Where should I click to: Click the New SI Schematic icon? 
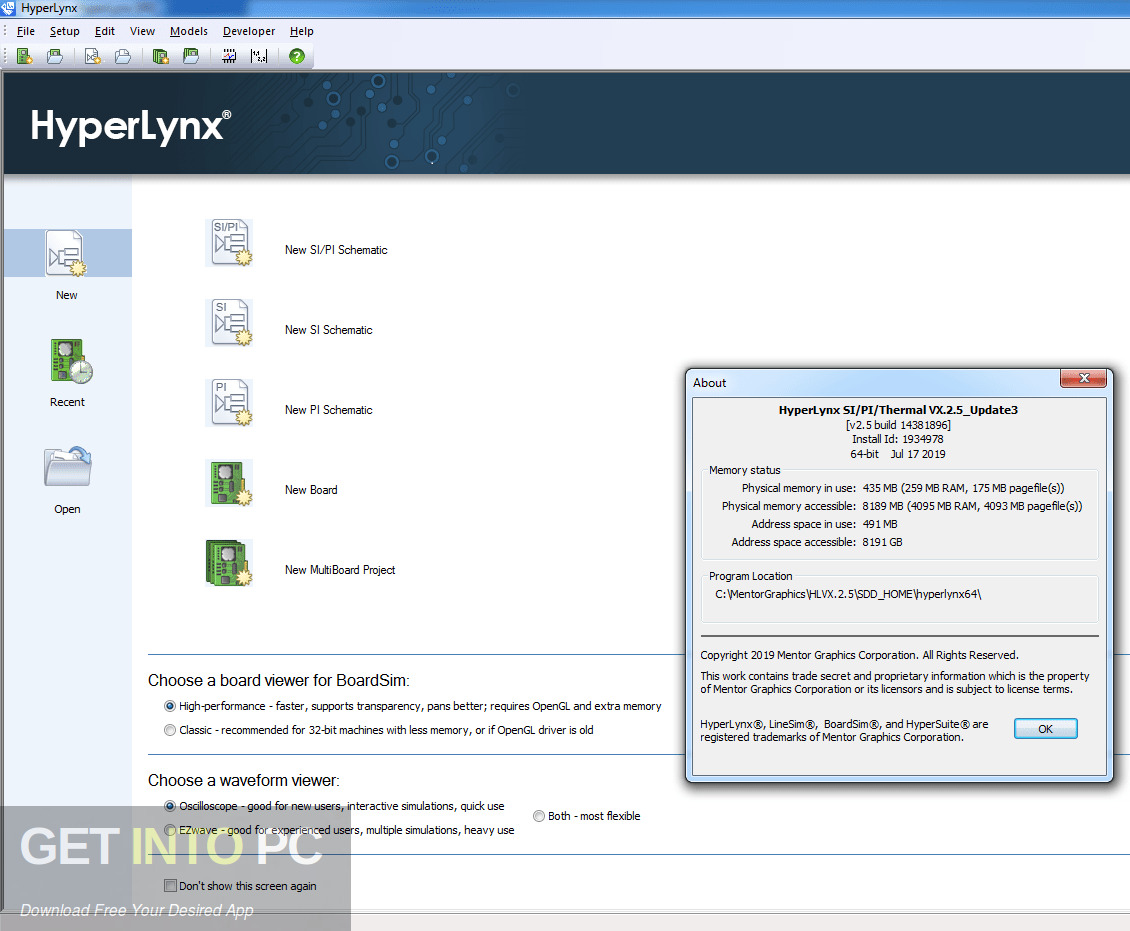[229, 323]
